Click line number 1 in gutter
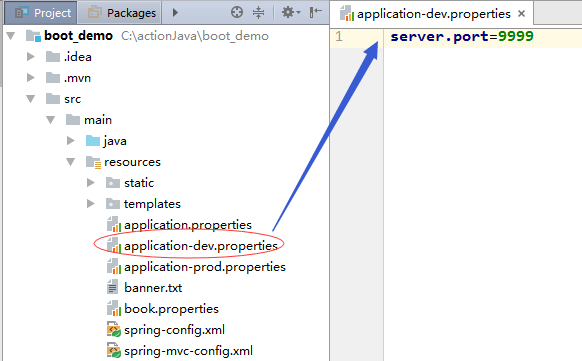 tap(339, 36)
